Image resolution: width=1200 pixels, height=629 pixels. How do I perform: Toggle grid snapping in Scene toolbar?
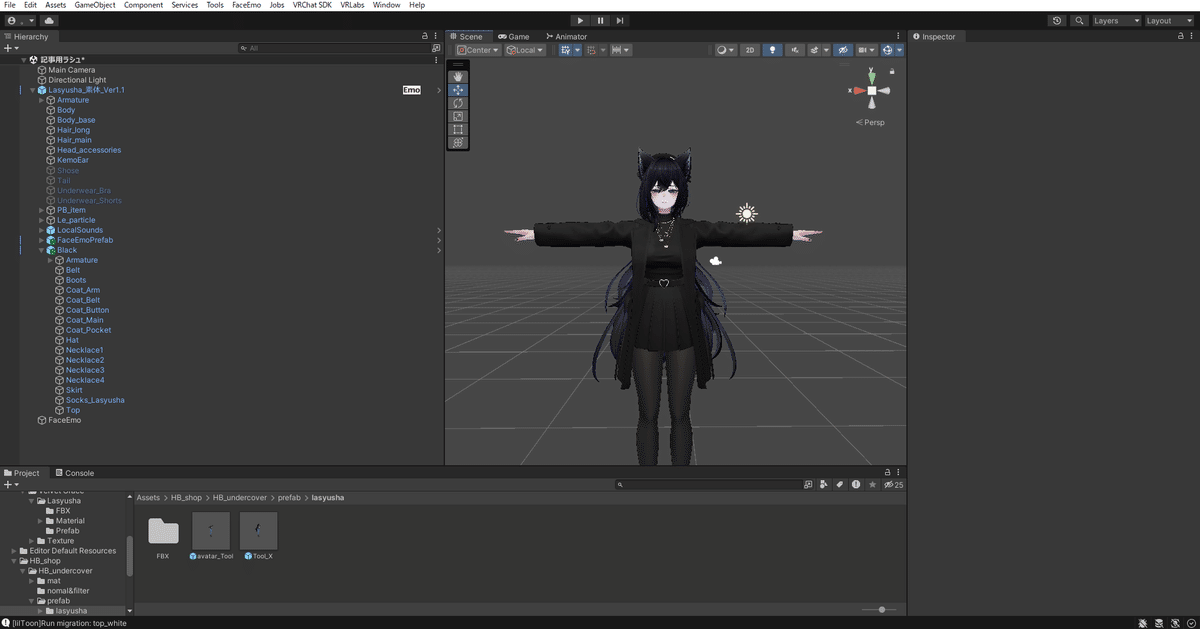[566, 50]
